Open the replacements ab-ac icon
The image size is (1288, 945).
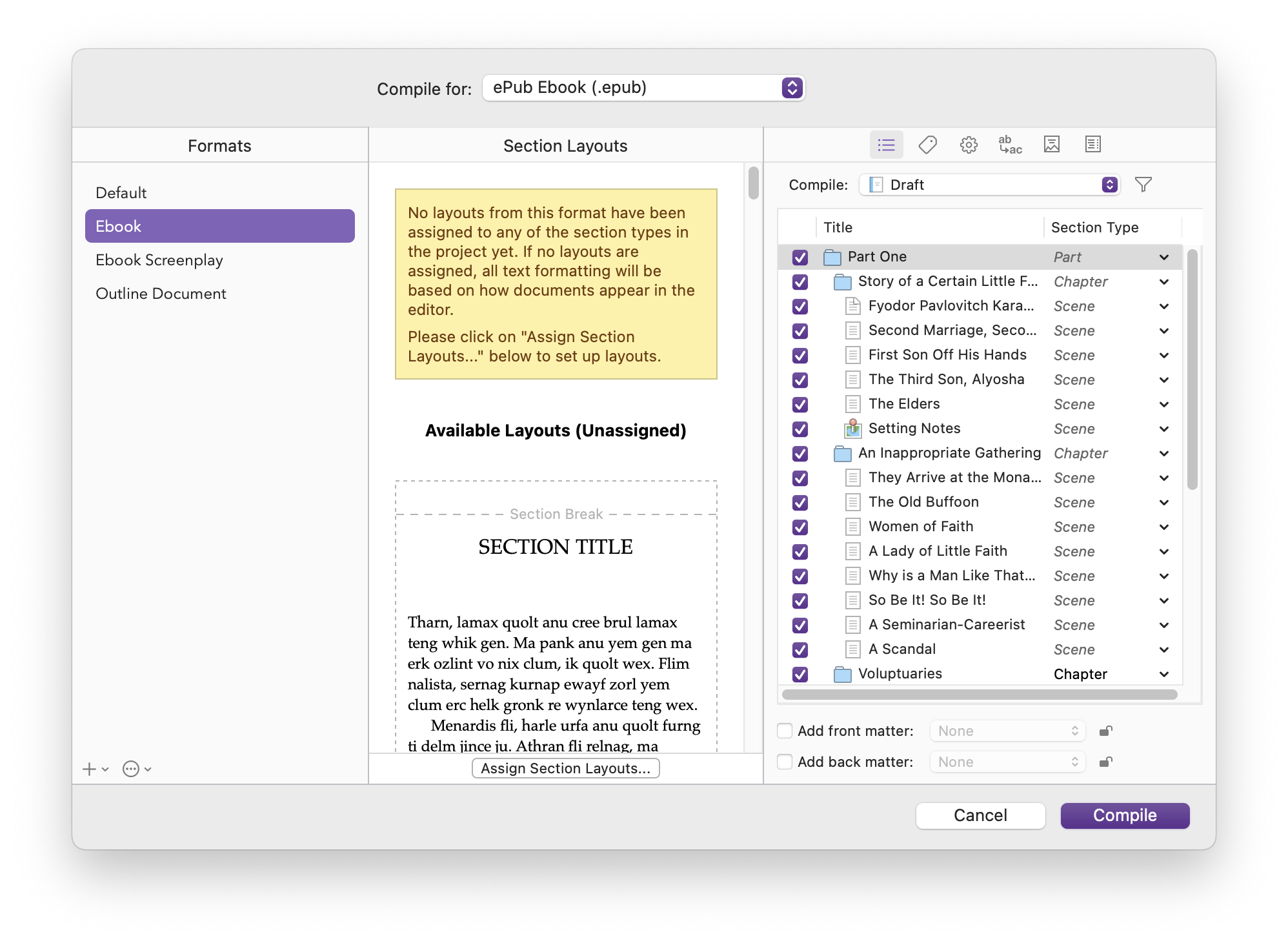(1010, 145)
